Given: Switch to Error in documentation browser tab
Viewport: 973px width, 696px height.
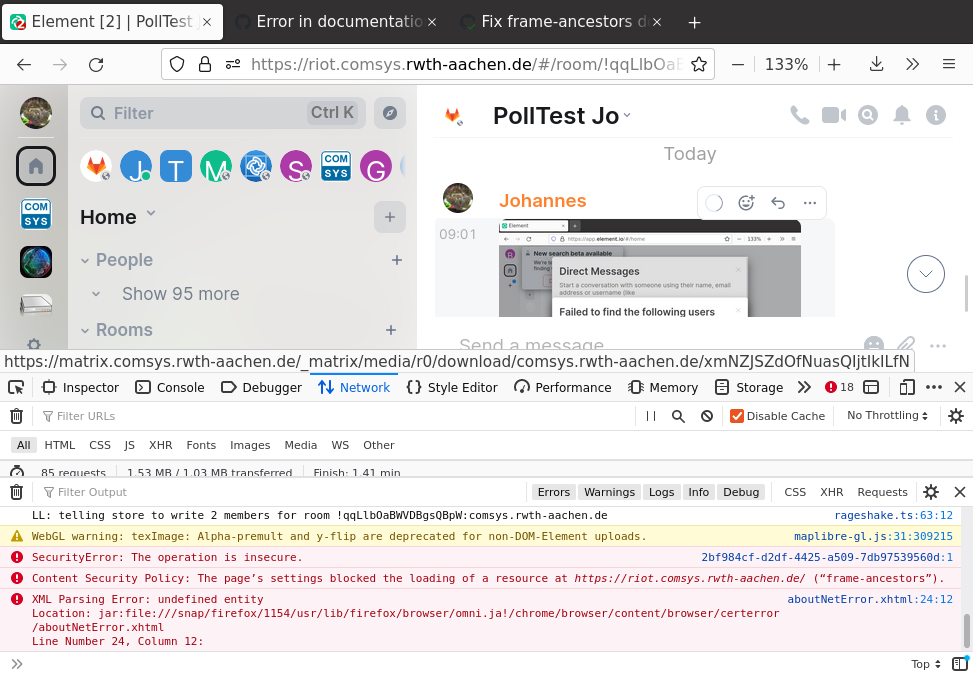Looking at the screenshot, I should point(336,22).
